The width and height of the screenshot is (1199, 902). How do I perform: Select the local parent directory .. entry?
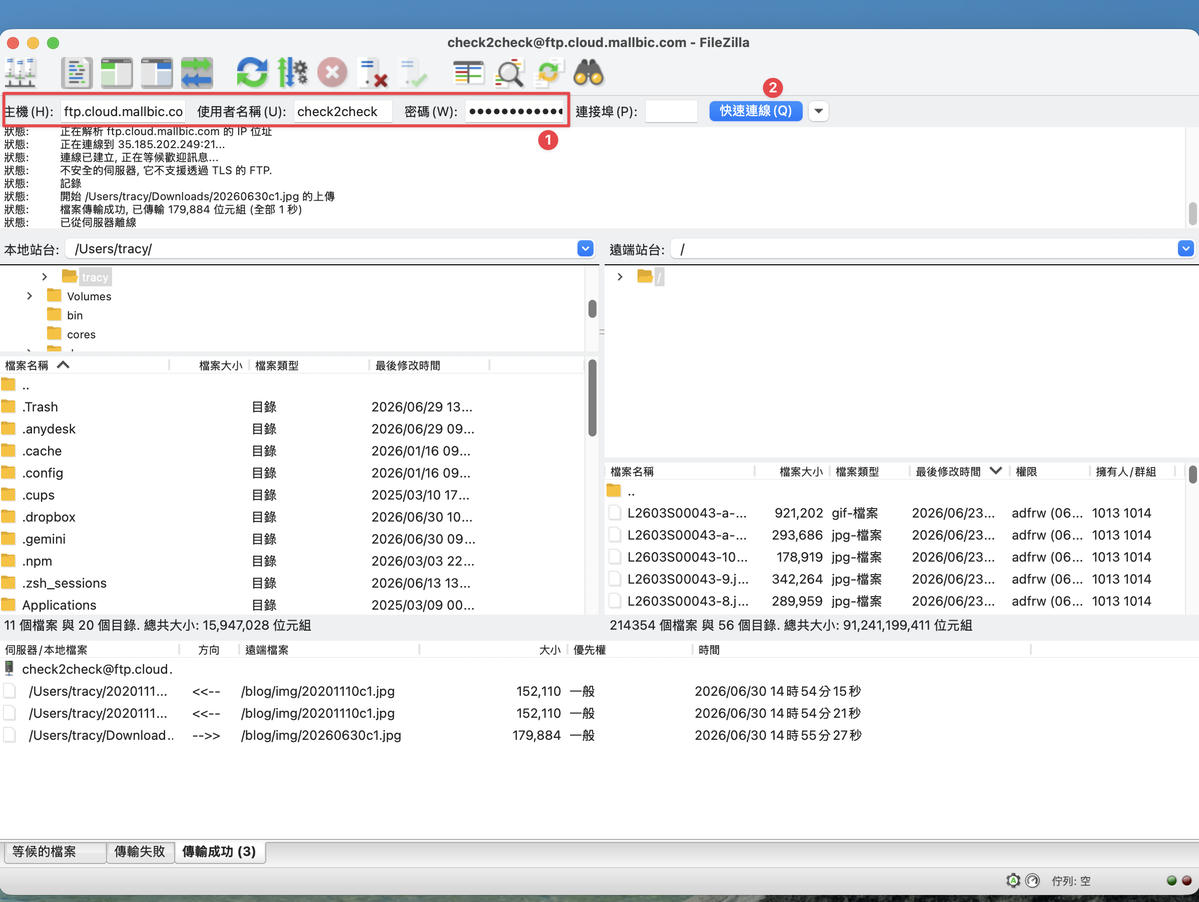tap(292, 385)
